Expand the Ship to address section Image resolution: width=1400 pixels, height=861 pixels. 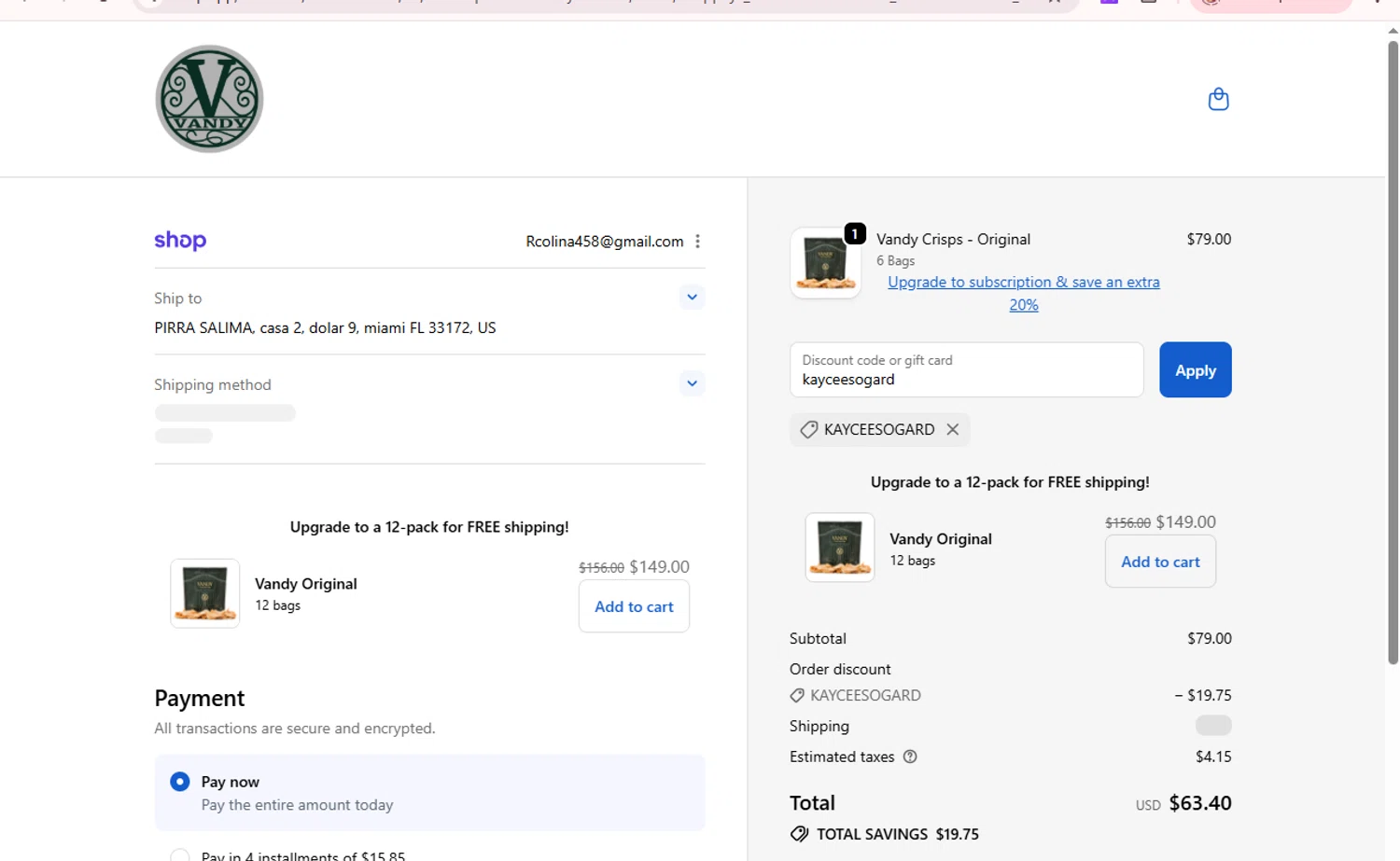point(692,298)
